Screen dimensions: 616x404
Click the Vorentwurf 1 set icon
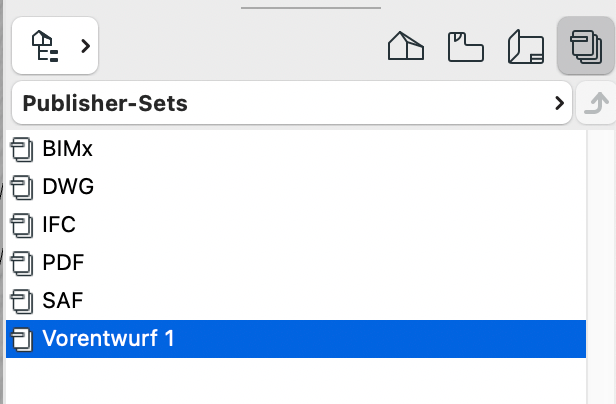tap(22, 340)
